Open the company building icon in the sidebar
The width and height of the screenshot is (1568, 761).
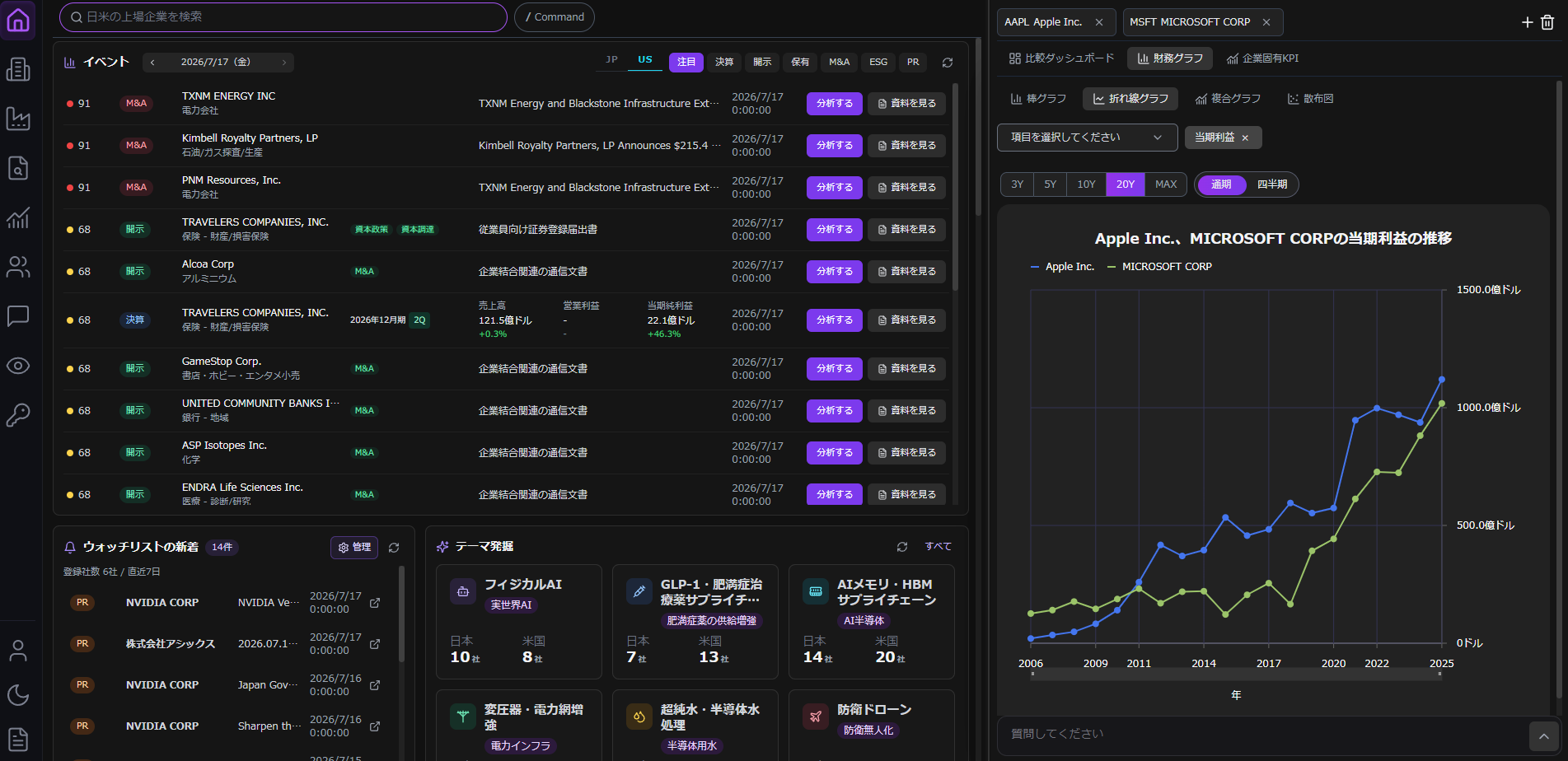click(18, 69)
